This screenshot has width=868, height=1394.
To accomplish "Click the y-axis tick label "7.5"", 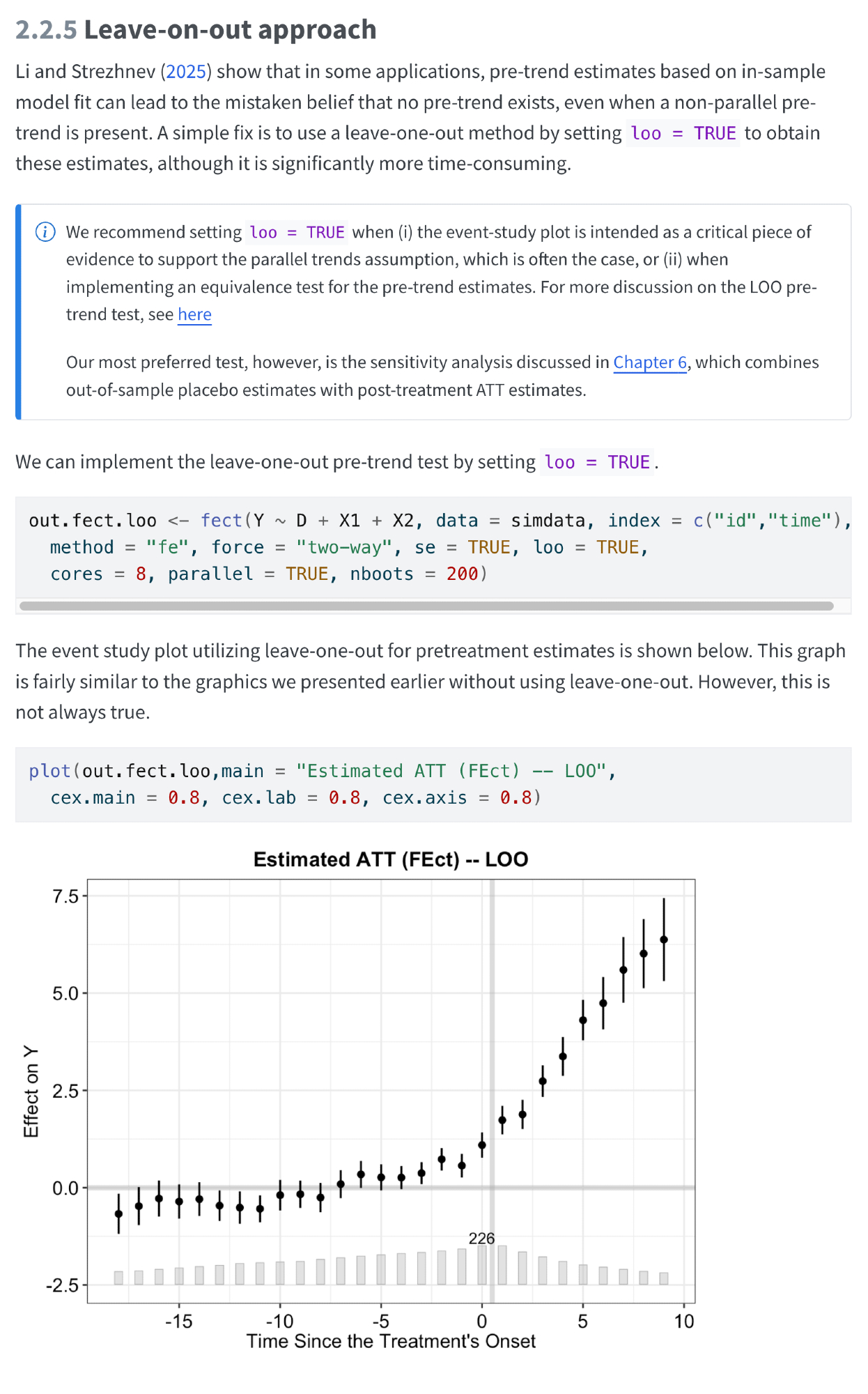I will (66, 896).
